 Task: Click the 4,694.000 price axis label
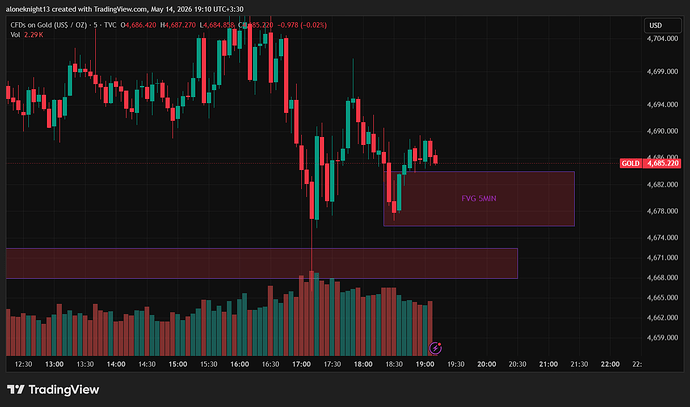coord(662,104)
